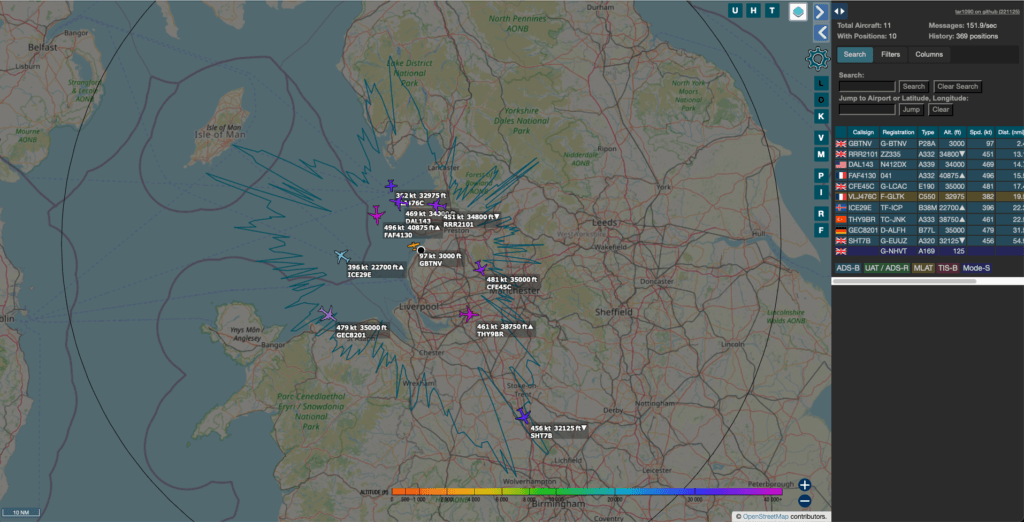The height and width of the screenshot is (522, 1024).
Task: Sort table by Dist. (nmi) column header
Action: pos(1010,132)
